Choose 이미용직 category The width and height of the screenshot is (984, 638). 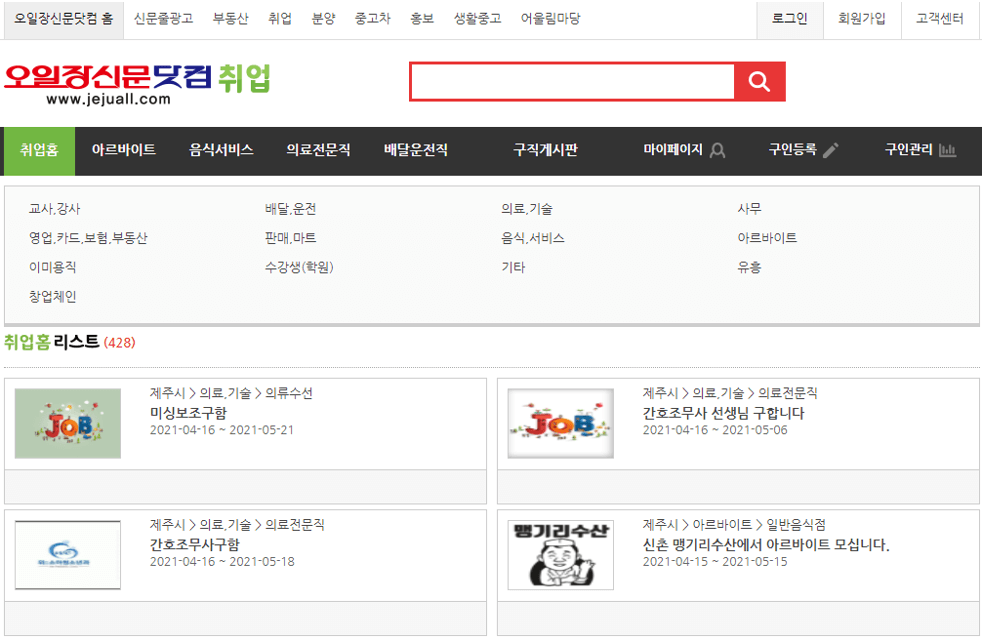(53, 267)
